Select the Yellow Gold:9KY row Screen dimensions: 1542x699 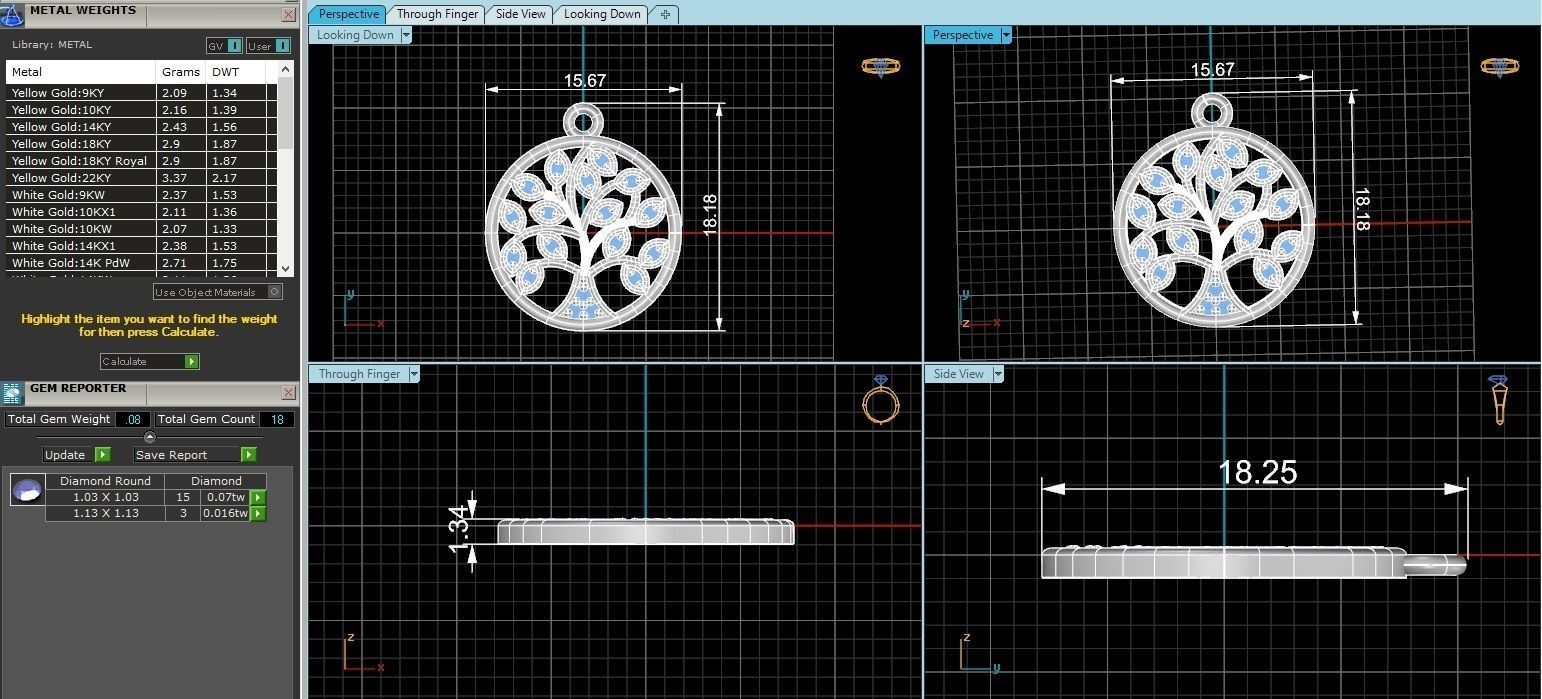(x=141, y=93)
